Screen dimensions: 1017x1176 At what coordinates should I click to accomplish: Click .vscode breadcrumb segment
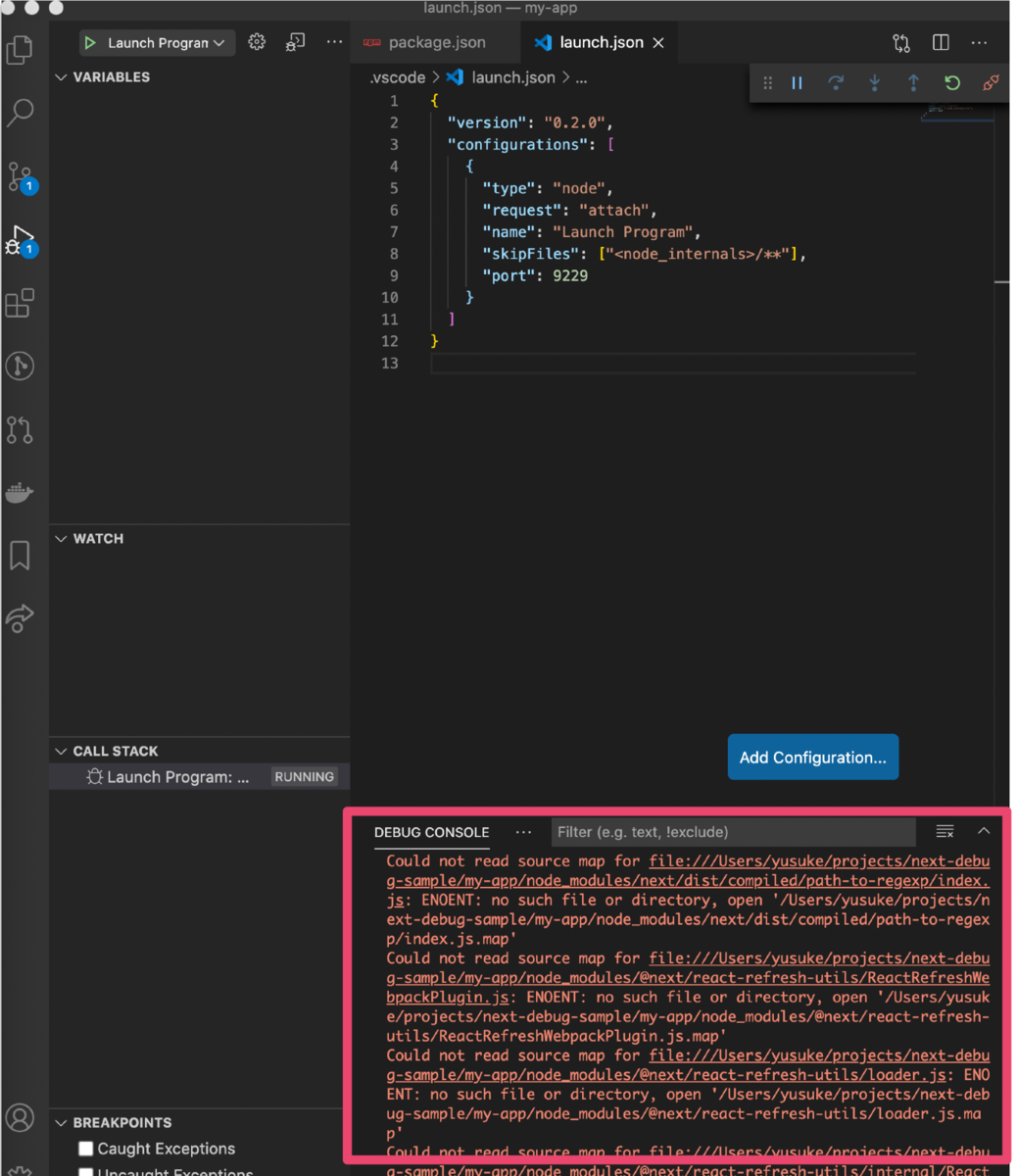(398, 77)
